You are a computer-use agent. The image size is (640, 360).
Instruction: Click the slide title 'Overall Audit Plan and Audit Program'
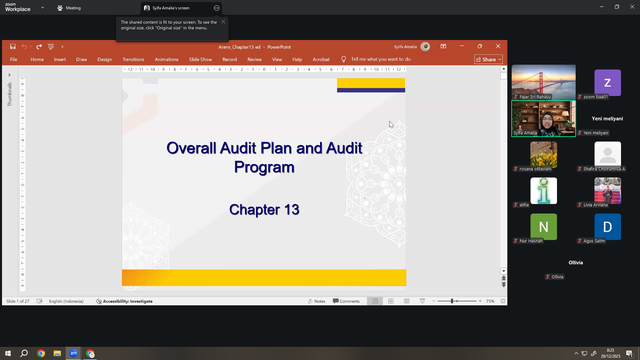click(264, 158)
